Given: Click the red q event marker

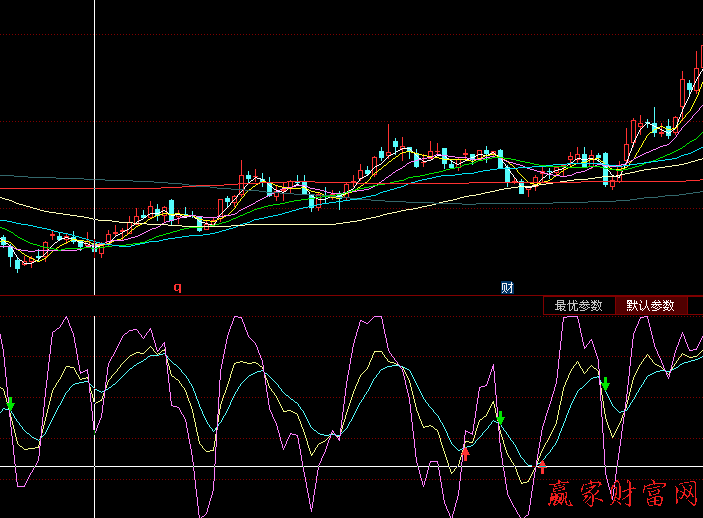Looking at the screenshot, I should click(178, 287).
